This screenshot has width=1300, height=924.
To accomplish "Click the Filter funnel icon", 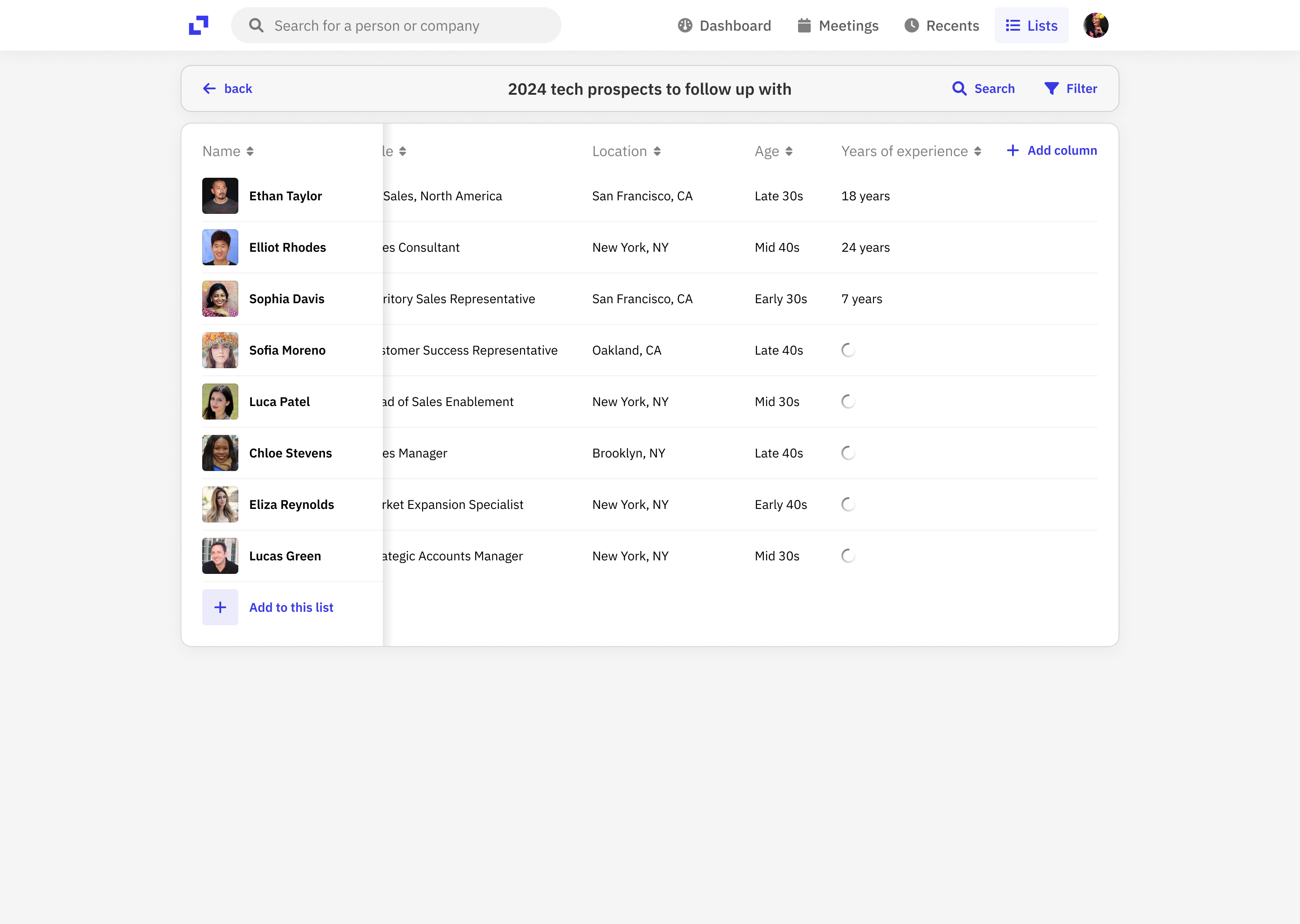I will pyautogui.click(x=1051, y=89).
